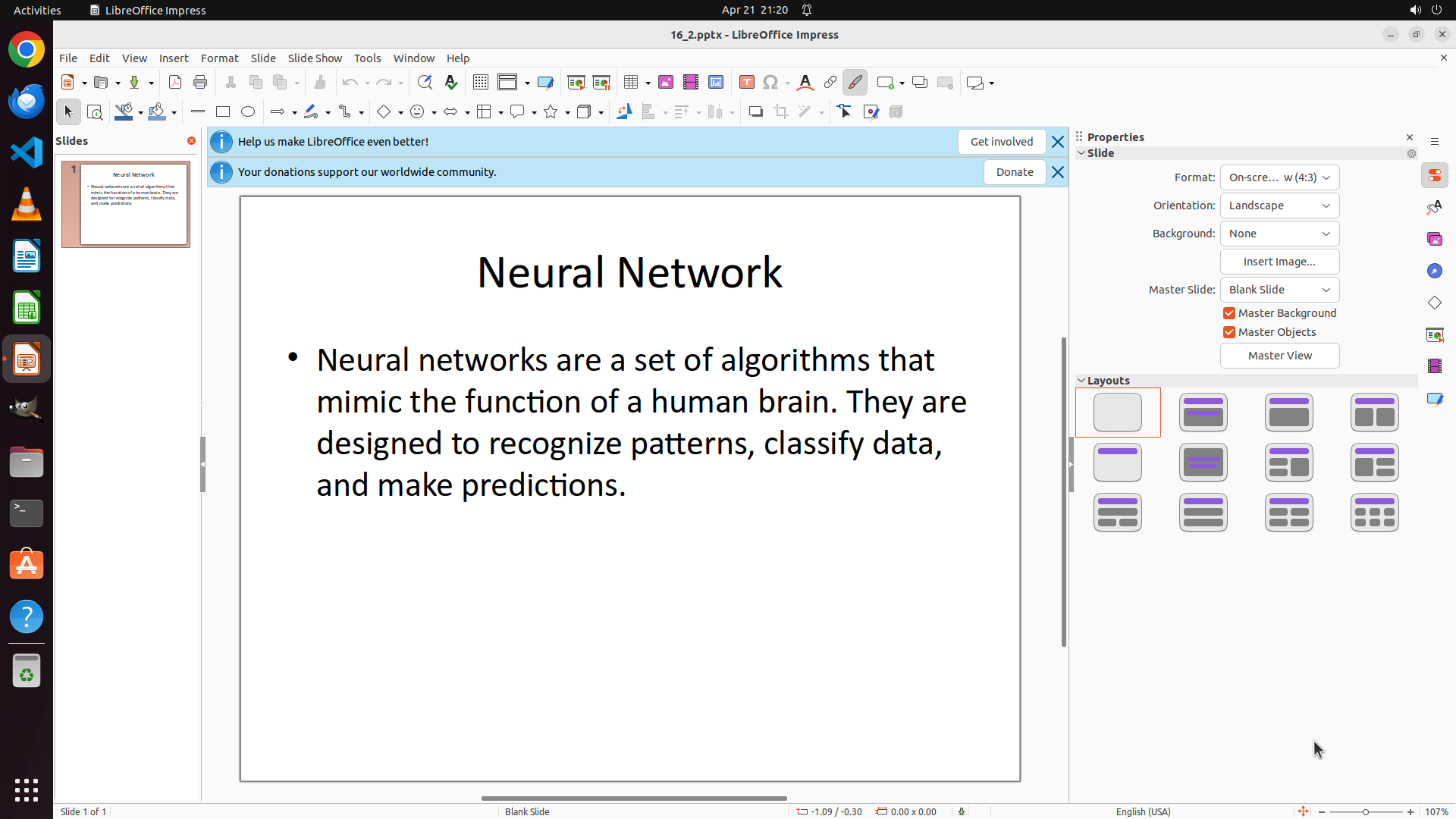Open the Slide Show menu
Screen dimensions: 1456x819
pos(315,58)
